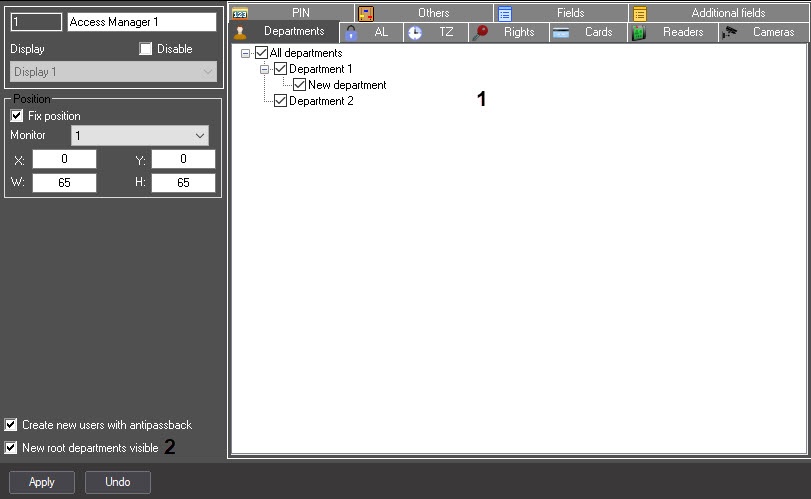Click the X position field
Image resolution: width=811 pixels, height=499 pixels.
64,159
